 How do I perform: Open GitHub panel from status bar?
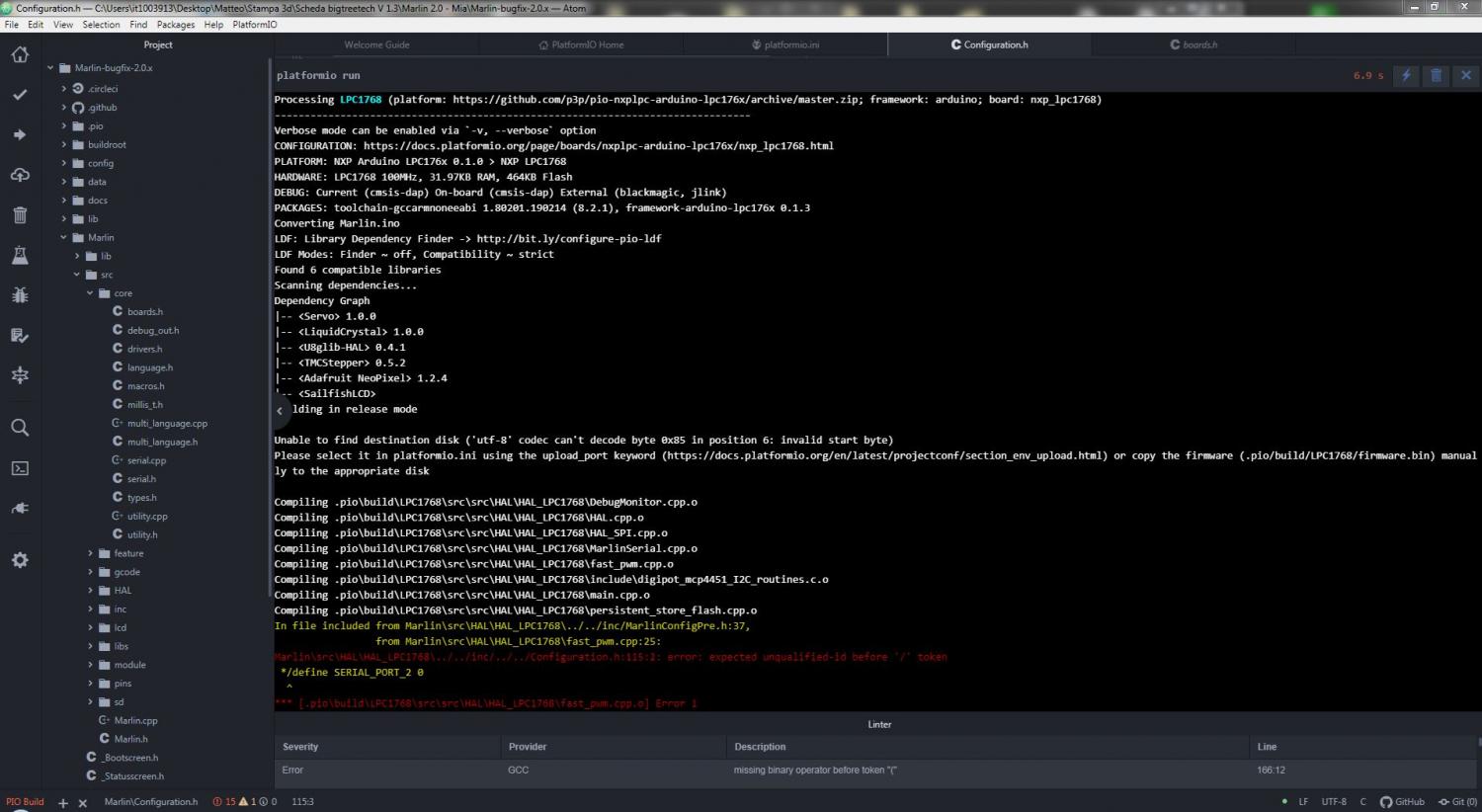1402,802
